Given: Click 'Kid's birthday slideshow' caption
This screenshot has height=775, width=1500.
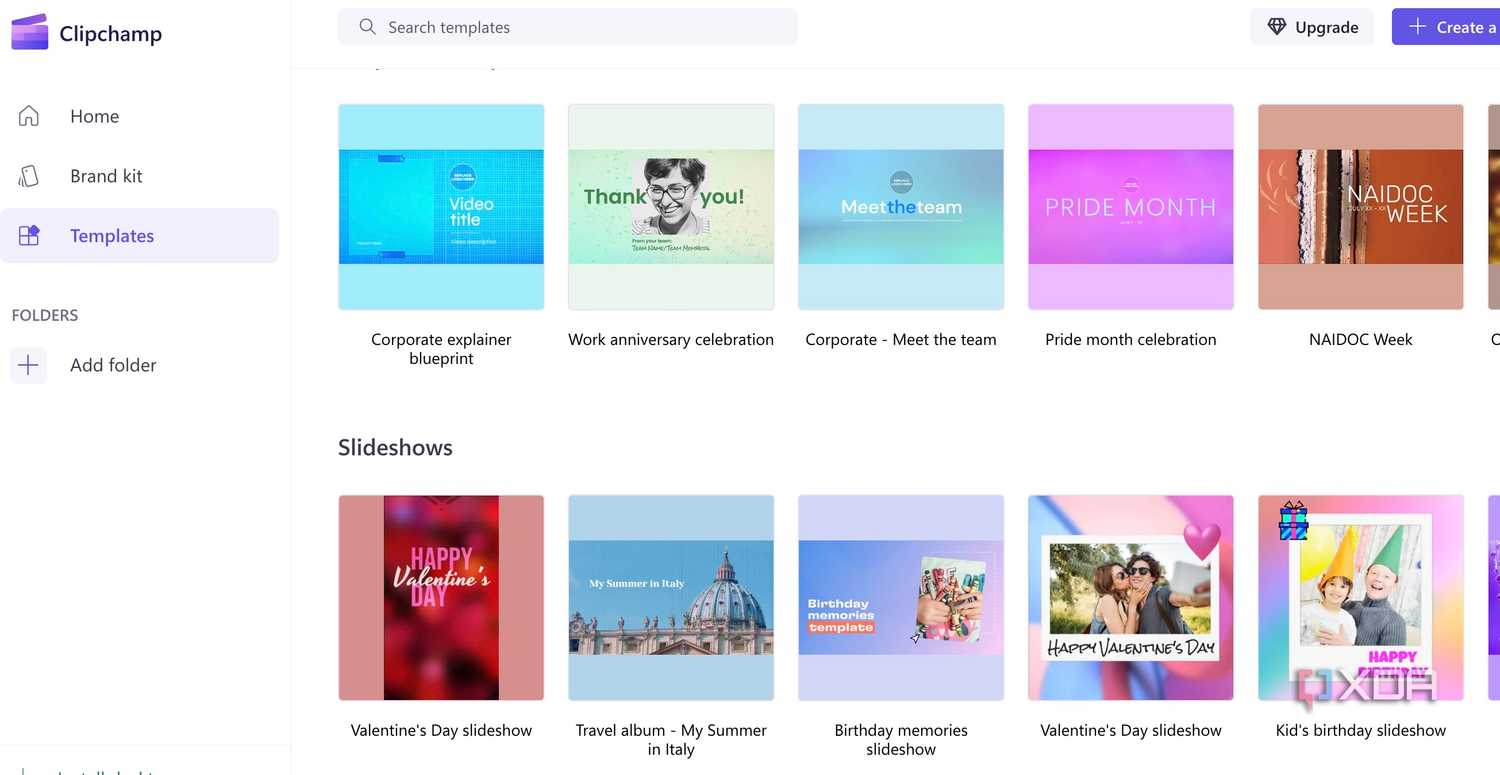Looking at the screenshot, I should pos(1361,731).
